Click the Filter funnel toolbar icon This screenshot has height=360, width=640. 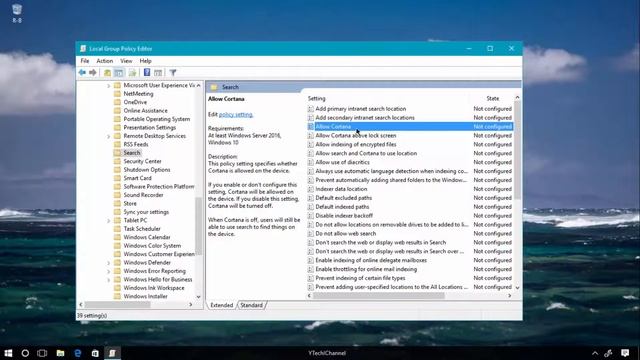[173, 73]
